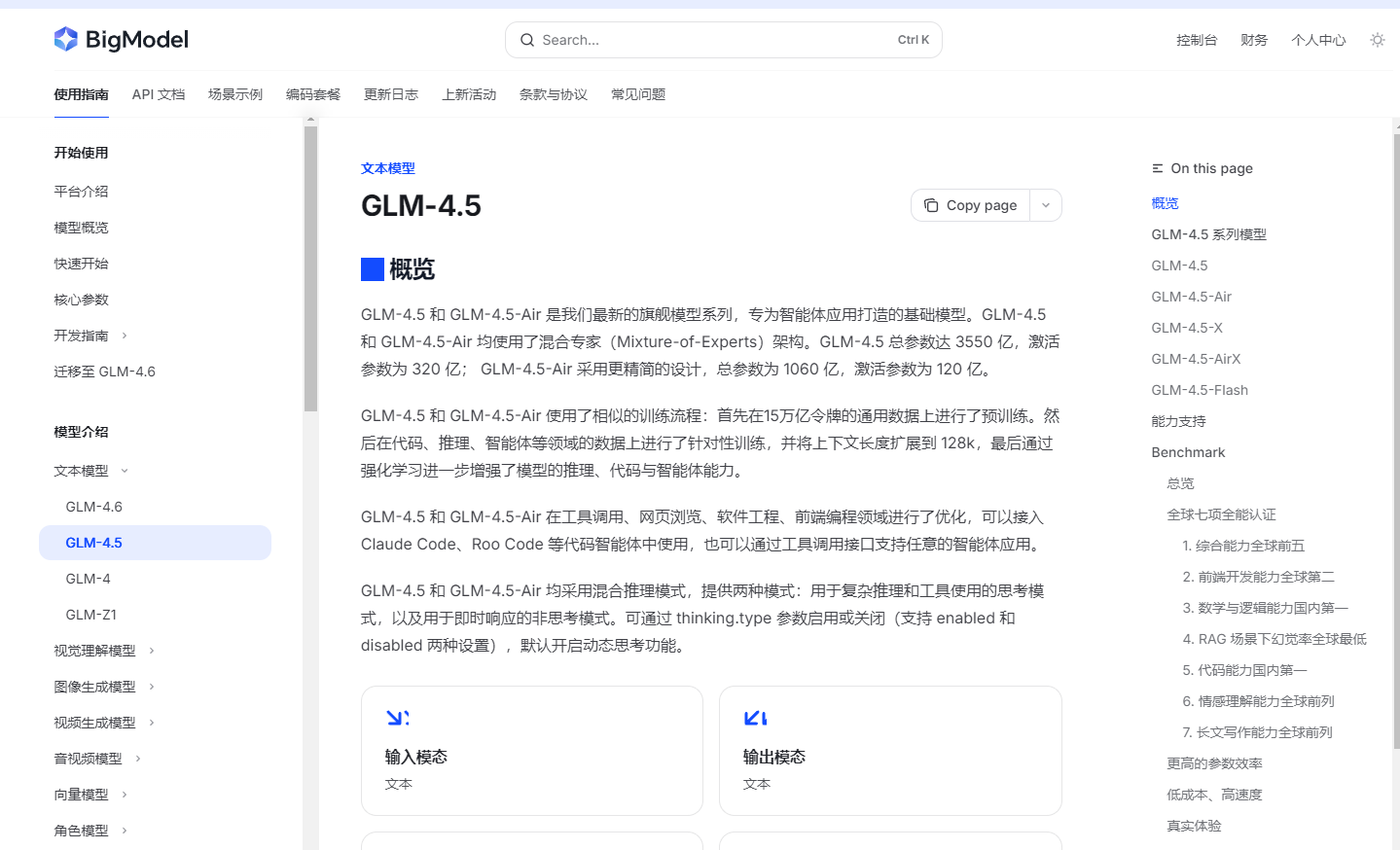Collapse the 文本模型 sidebar section
The height and width of the screenshot is (850, 1400).
click(x=125, y=471)
